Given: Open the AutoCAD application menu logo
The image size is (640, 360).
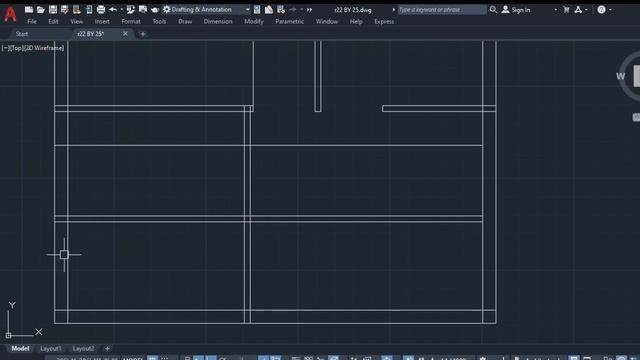Looking at the screenshot, I should (x=10, y=14).
